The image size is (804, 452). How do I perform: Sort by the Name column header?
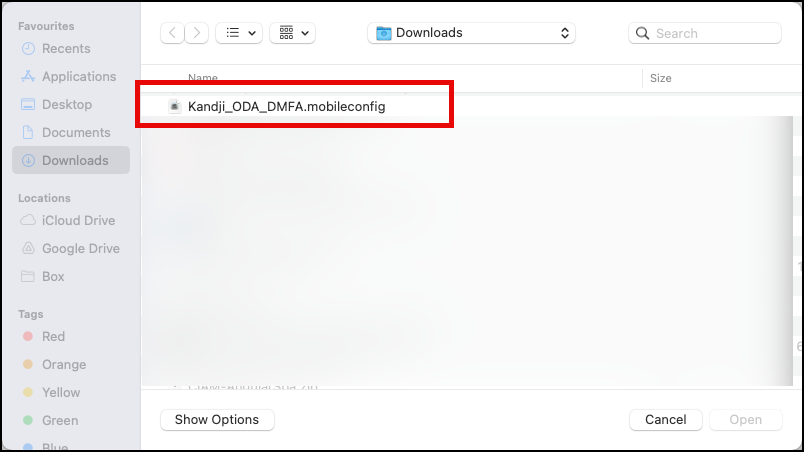[x=203, y=77]
